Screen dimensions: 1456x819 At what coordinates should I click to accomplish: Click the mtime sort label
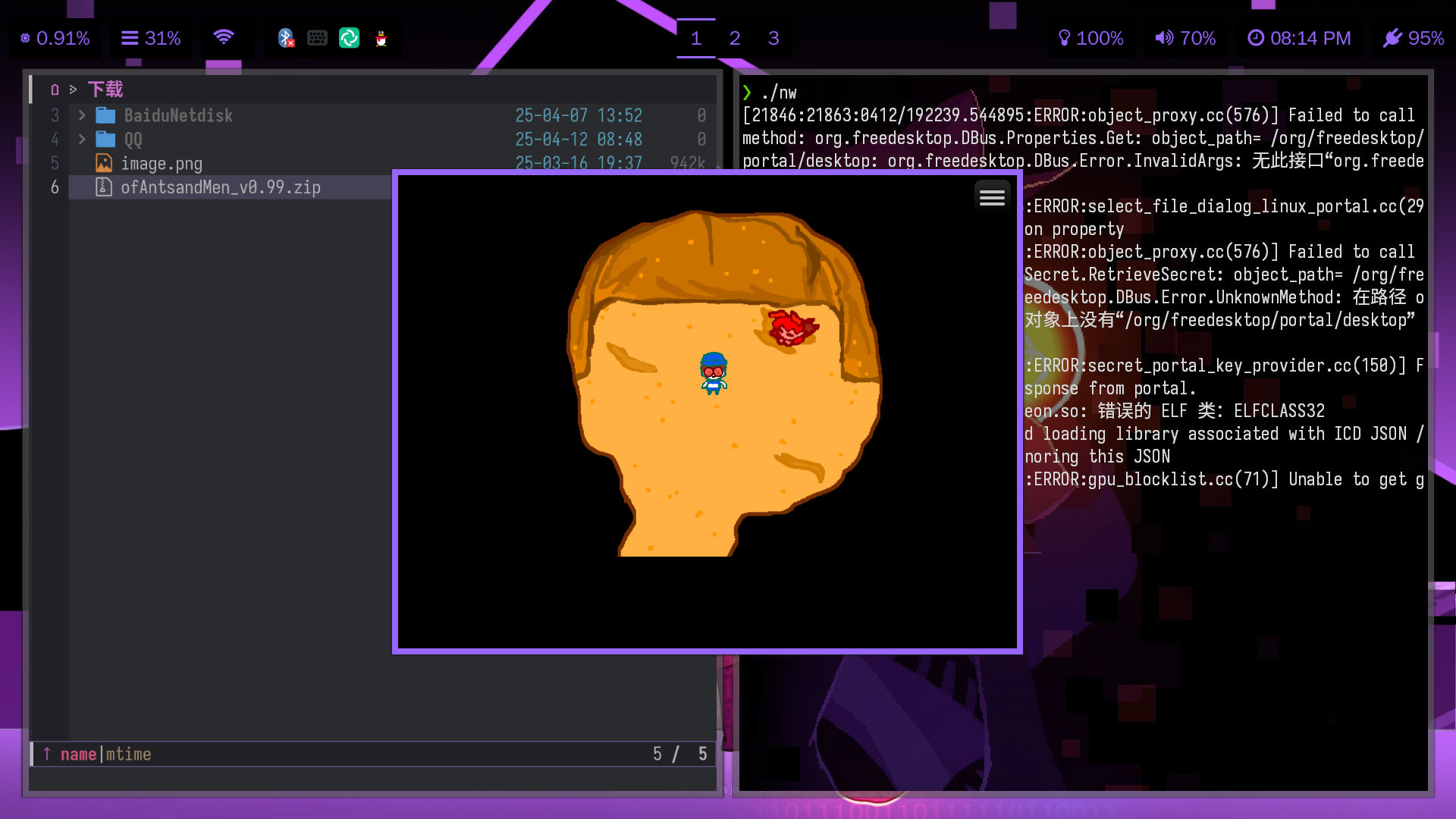pos(128,755)
